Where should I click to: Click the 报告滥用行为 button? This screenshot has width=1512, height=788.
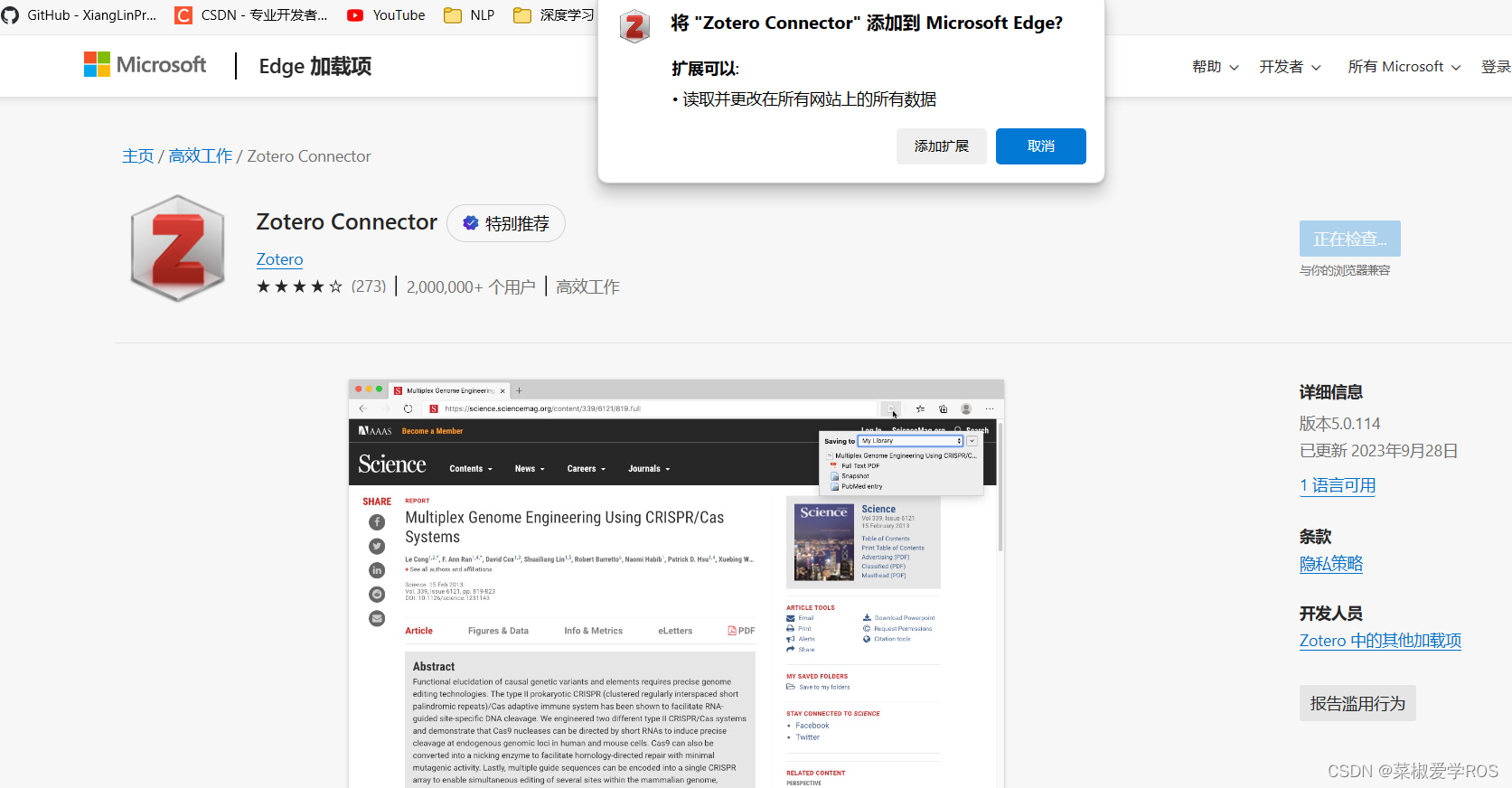(1357, 703)
